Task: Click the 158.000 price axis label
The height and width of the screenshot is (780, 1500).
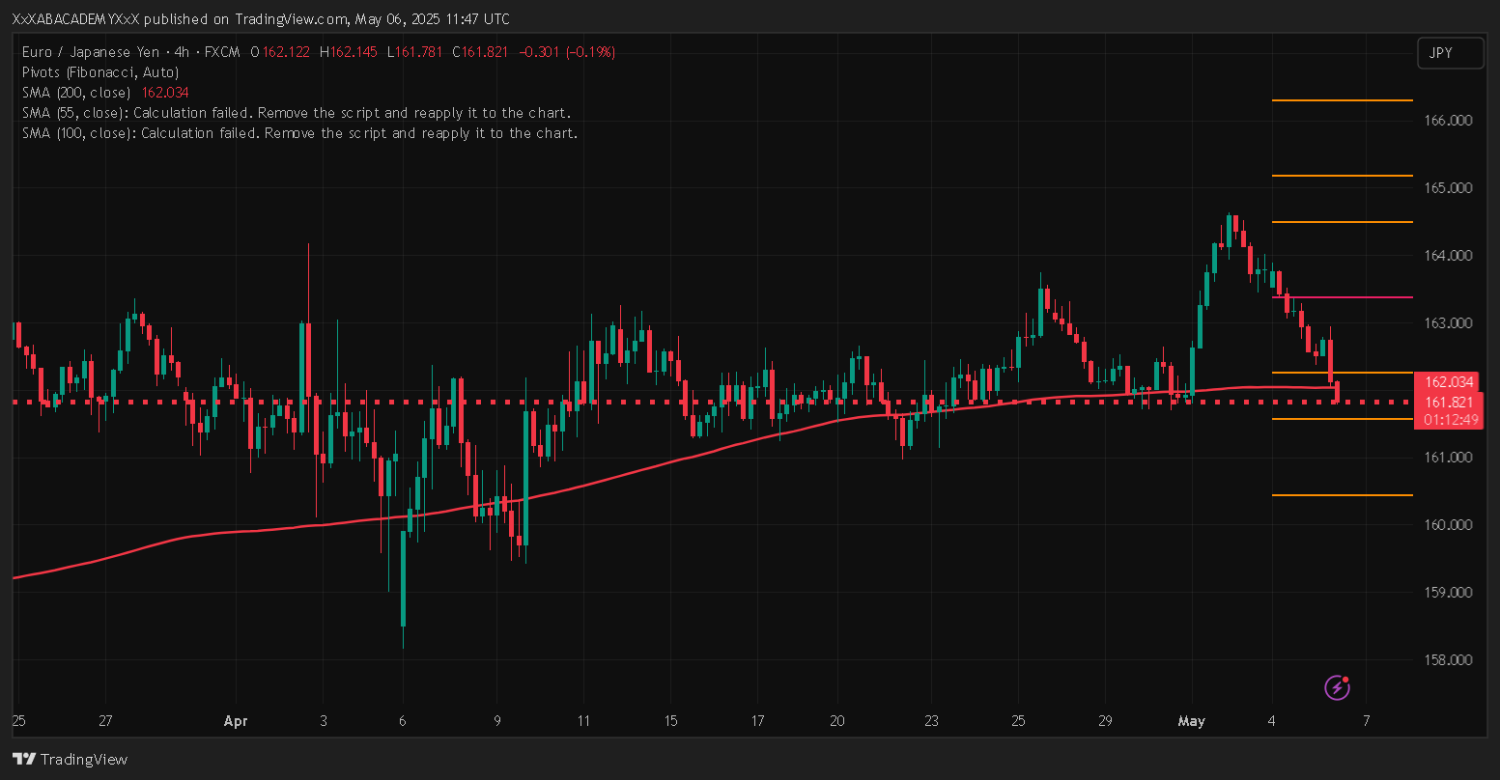Action: pos(1446,660)
